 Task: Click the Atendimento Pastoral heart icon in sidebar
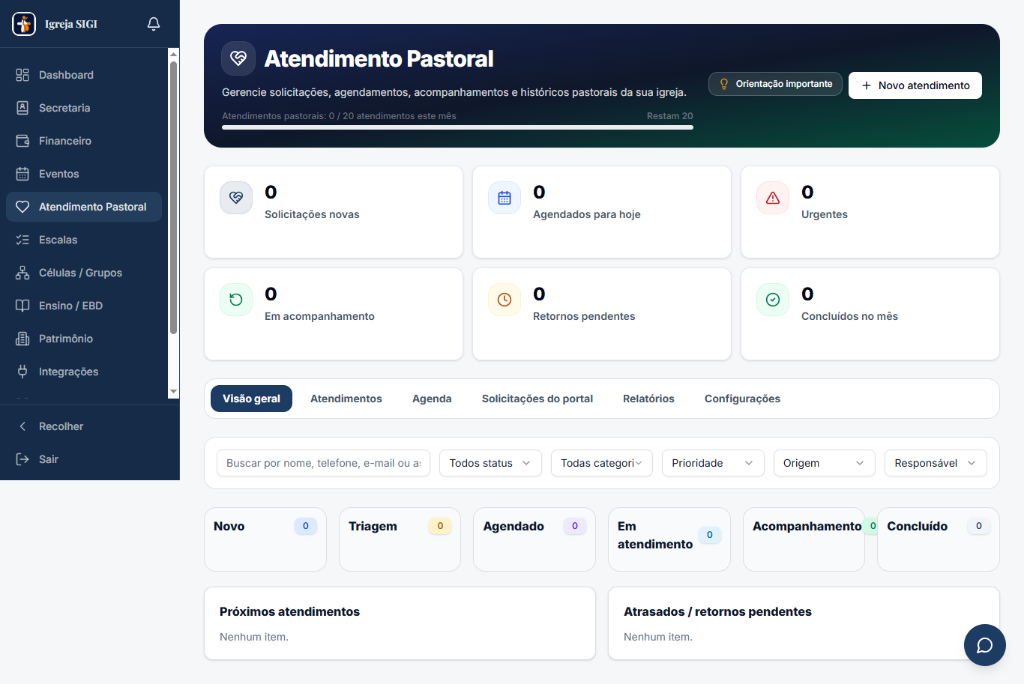(22, 207)
